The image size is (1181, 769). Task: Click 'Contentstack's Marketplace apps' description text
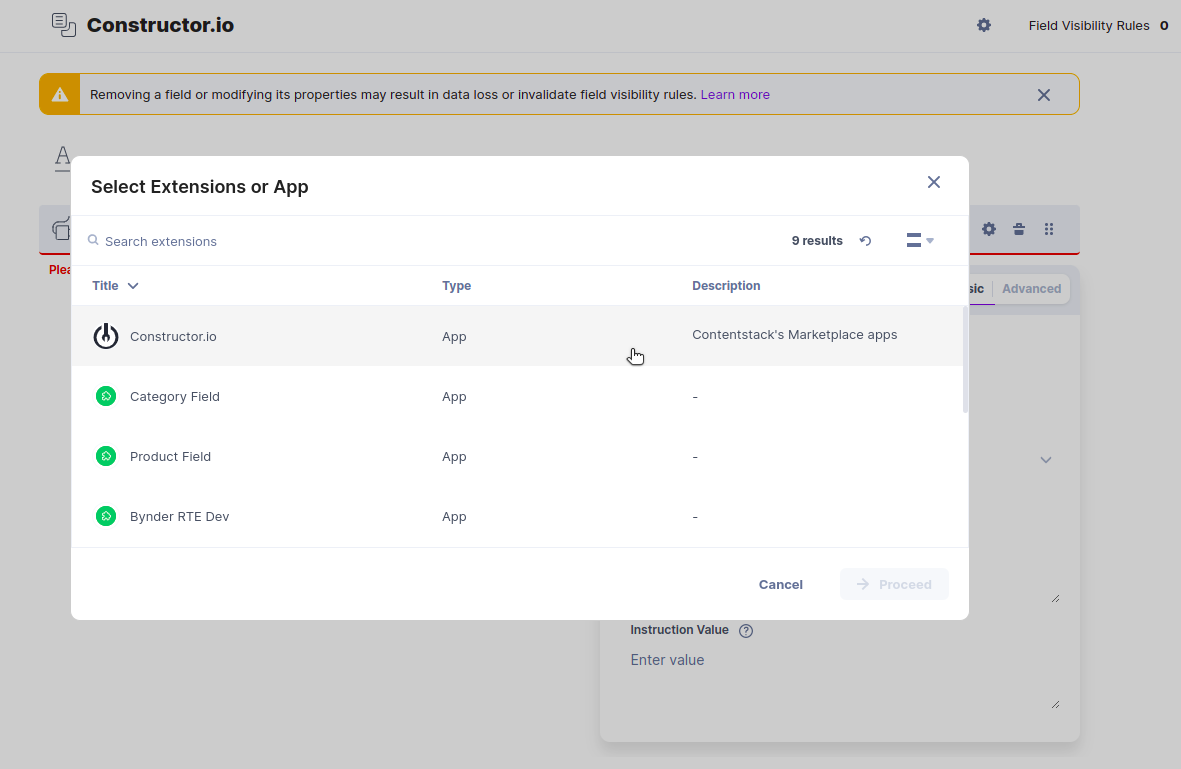coord(795,335)
